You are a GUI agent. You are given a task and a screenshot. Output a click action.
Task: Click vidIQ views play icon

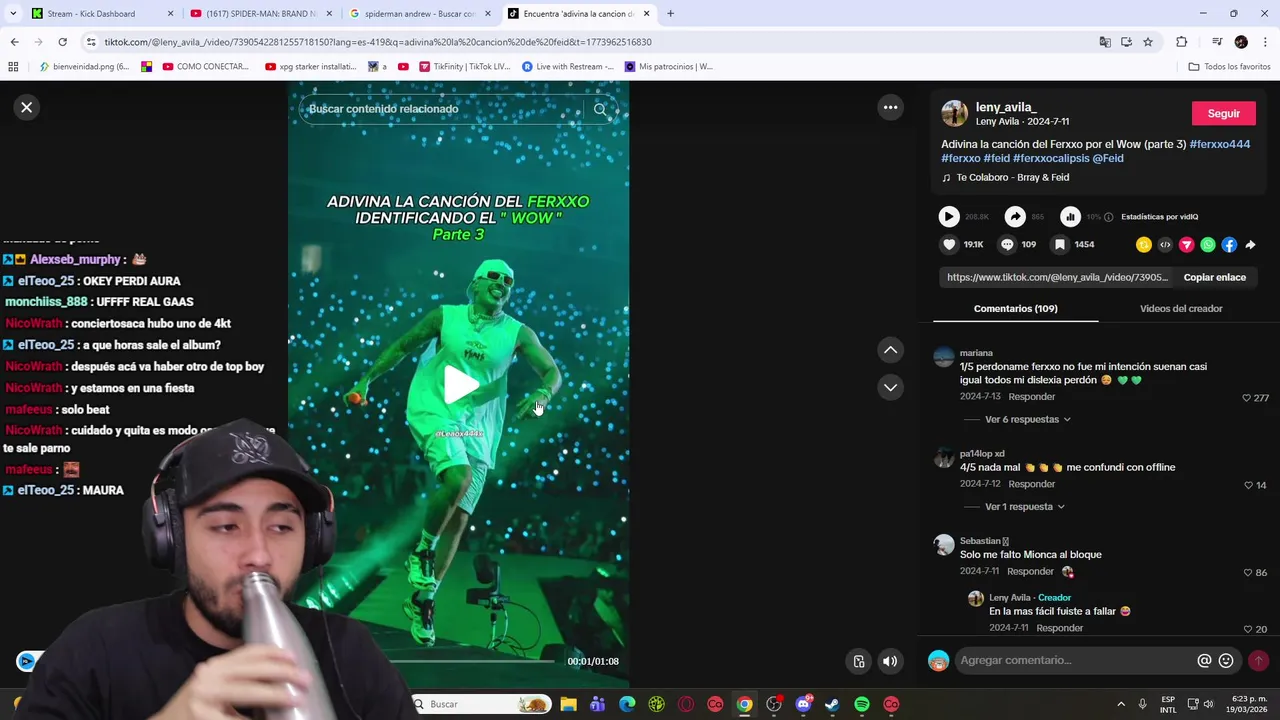pos(949,216)
